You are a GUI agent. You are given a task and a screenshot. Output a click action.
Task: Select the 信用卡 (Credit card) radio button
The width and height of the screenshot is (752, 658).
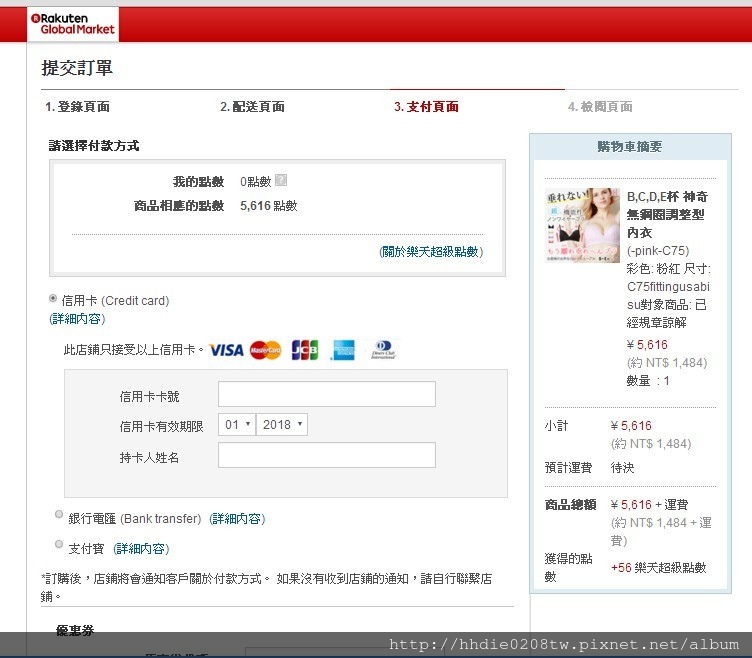53,298
